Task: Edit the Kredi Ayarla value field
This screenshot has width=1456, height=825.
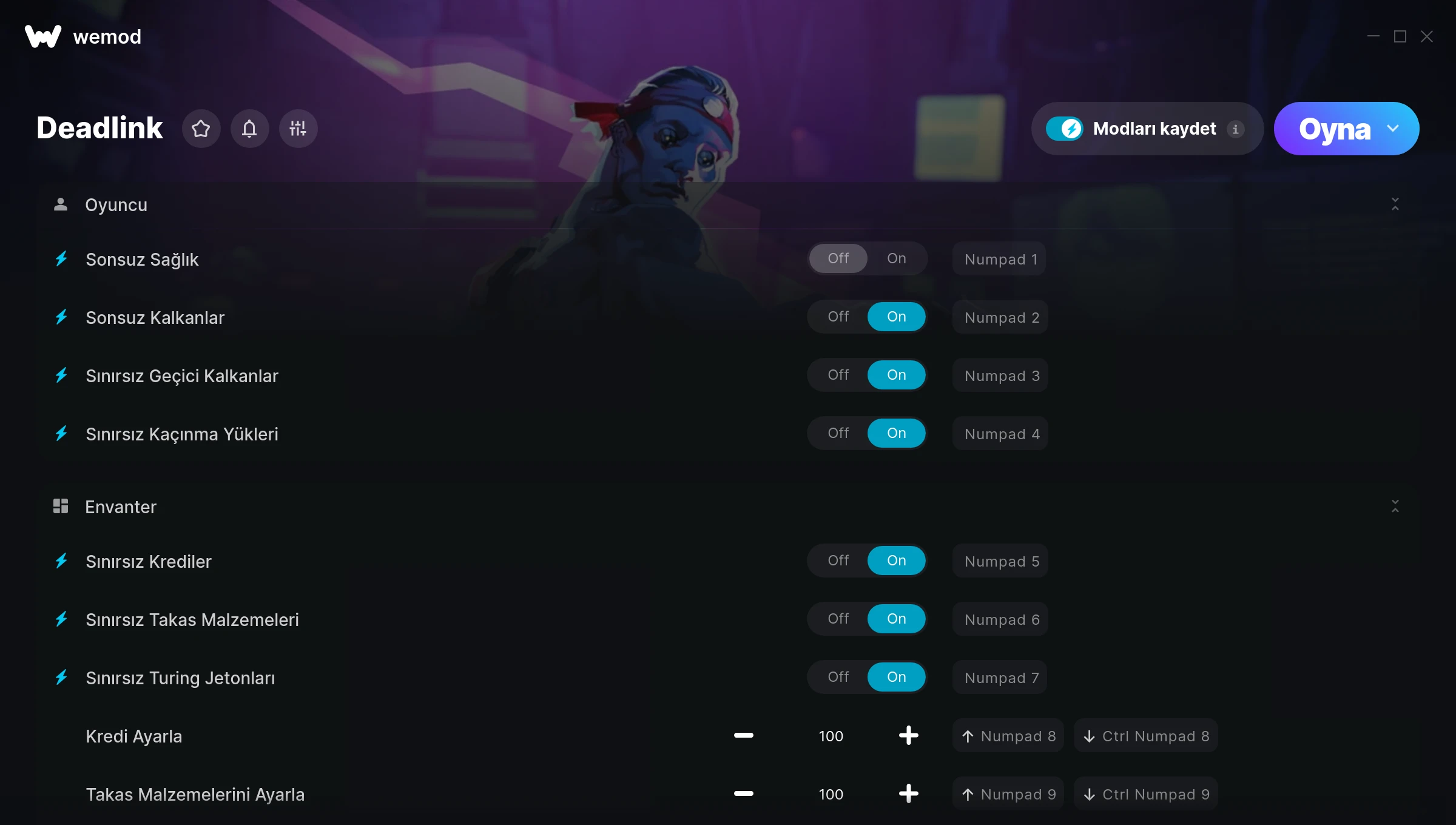Action: [x=831, y=736]
